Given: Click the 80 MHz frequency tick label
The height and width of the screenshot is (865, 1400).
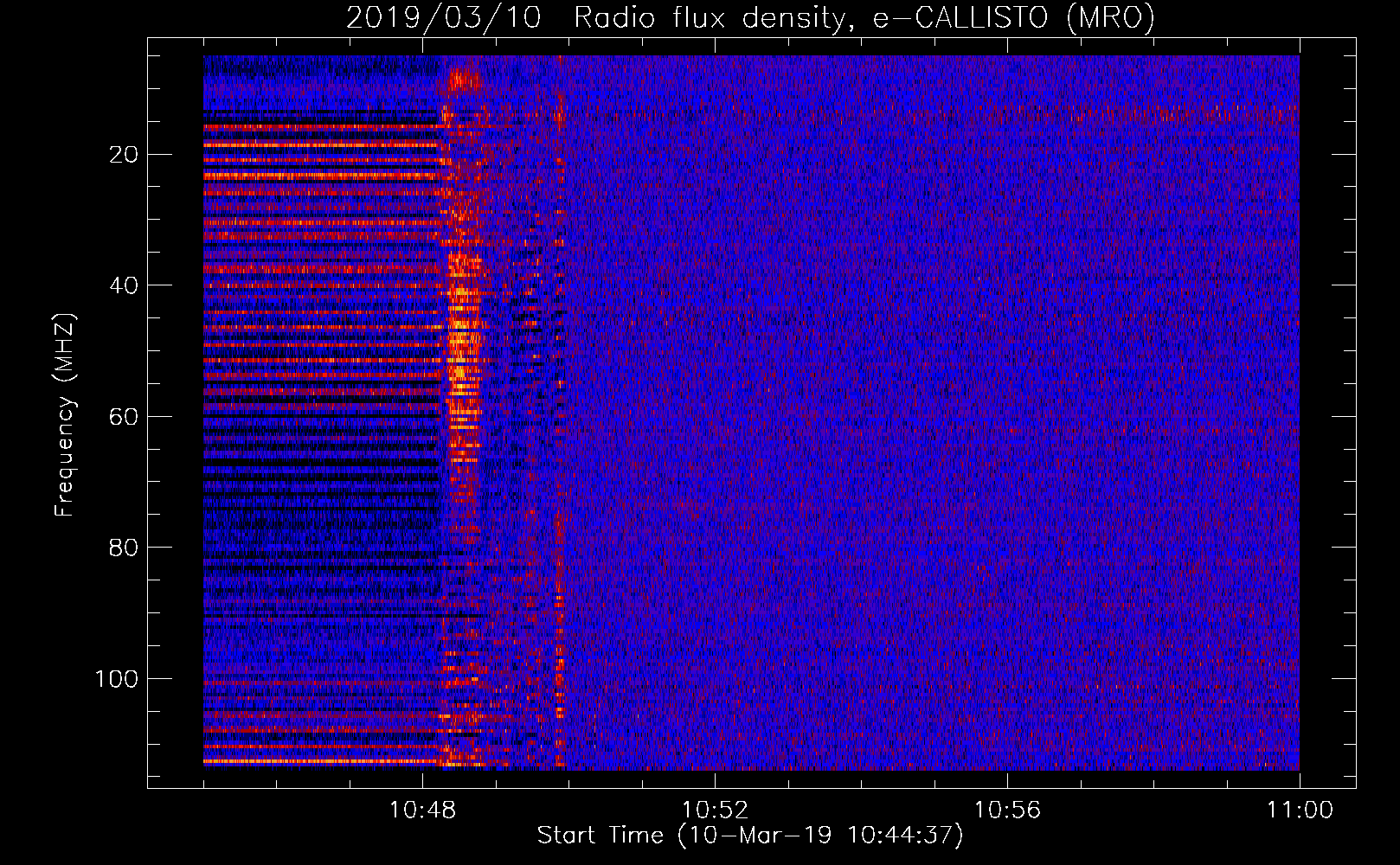Looking at the screenshot, I should tap(125, 548).
